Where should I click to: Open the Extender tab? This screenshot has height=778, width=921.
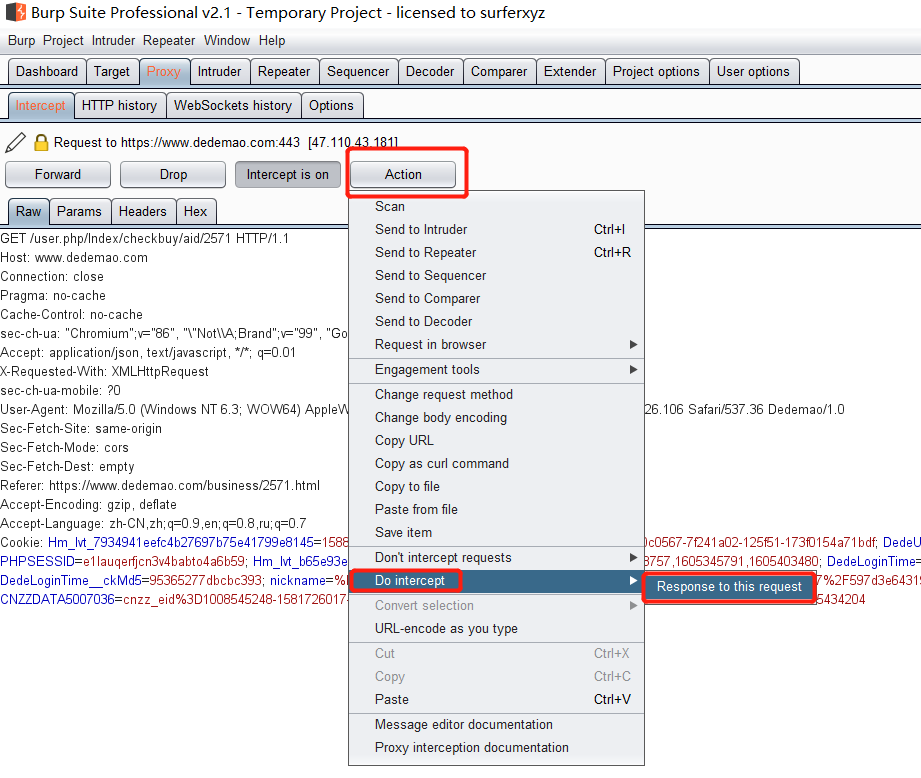click(570, 72)
